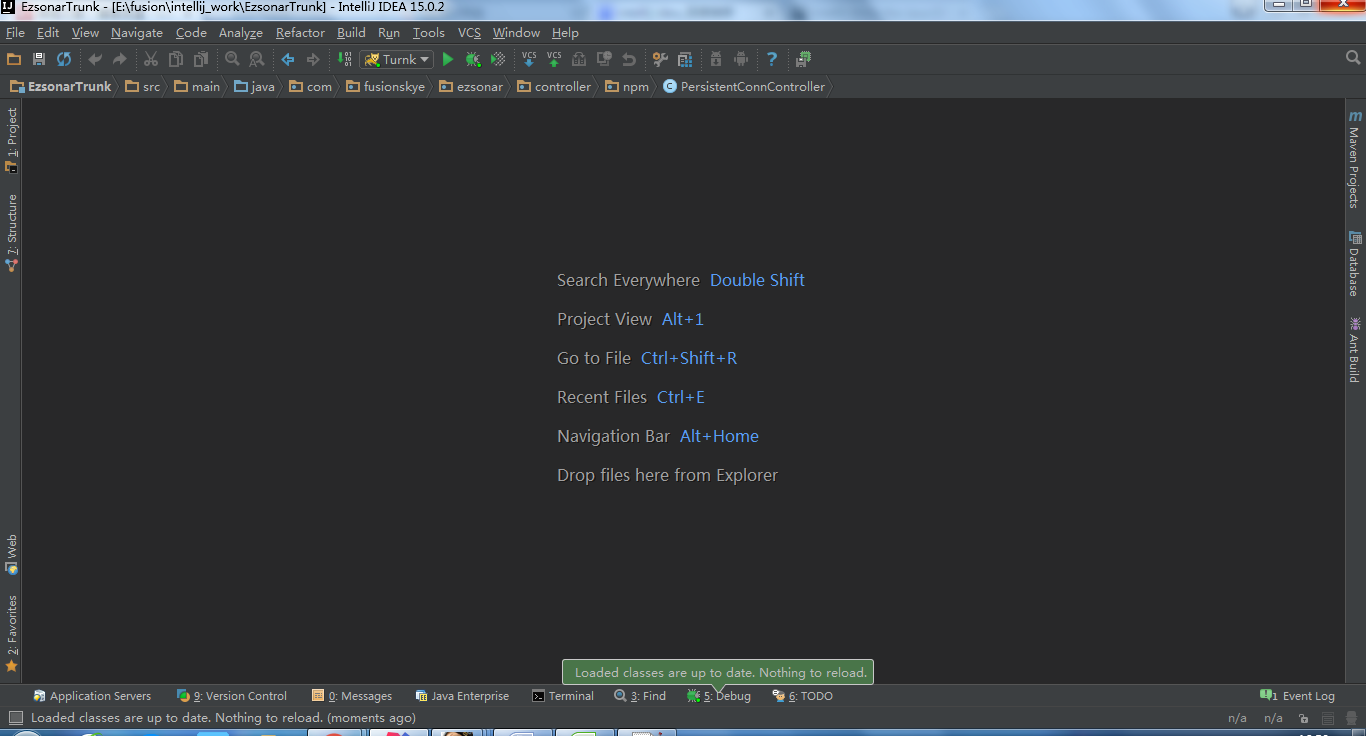This screenshot has height=736, width=1366.
Task: Run Turnk with the green play button
Action: pyautogui.click(x=448, y=59)
